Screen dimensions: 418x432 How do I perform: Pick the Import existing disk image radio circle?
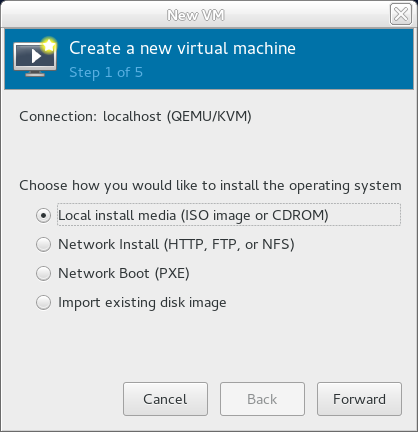pyautogui.click(x=43, y=303)
